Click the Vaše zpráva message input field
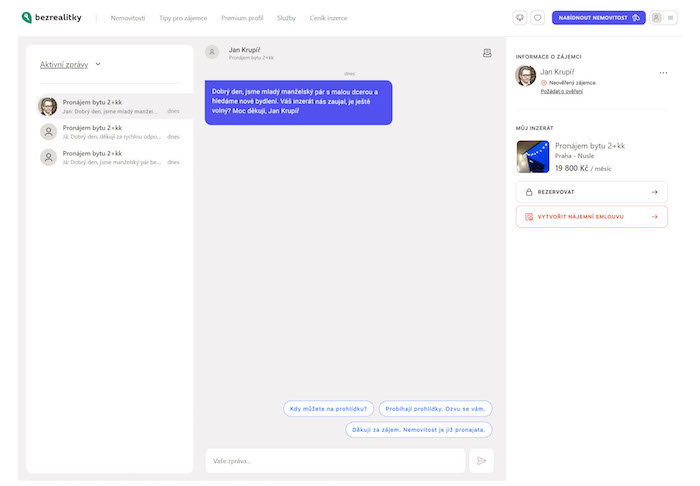This screenshot has width=700, height=486. (334, 461)
